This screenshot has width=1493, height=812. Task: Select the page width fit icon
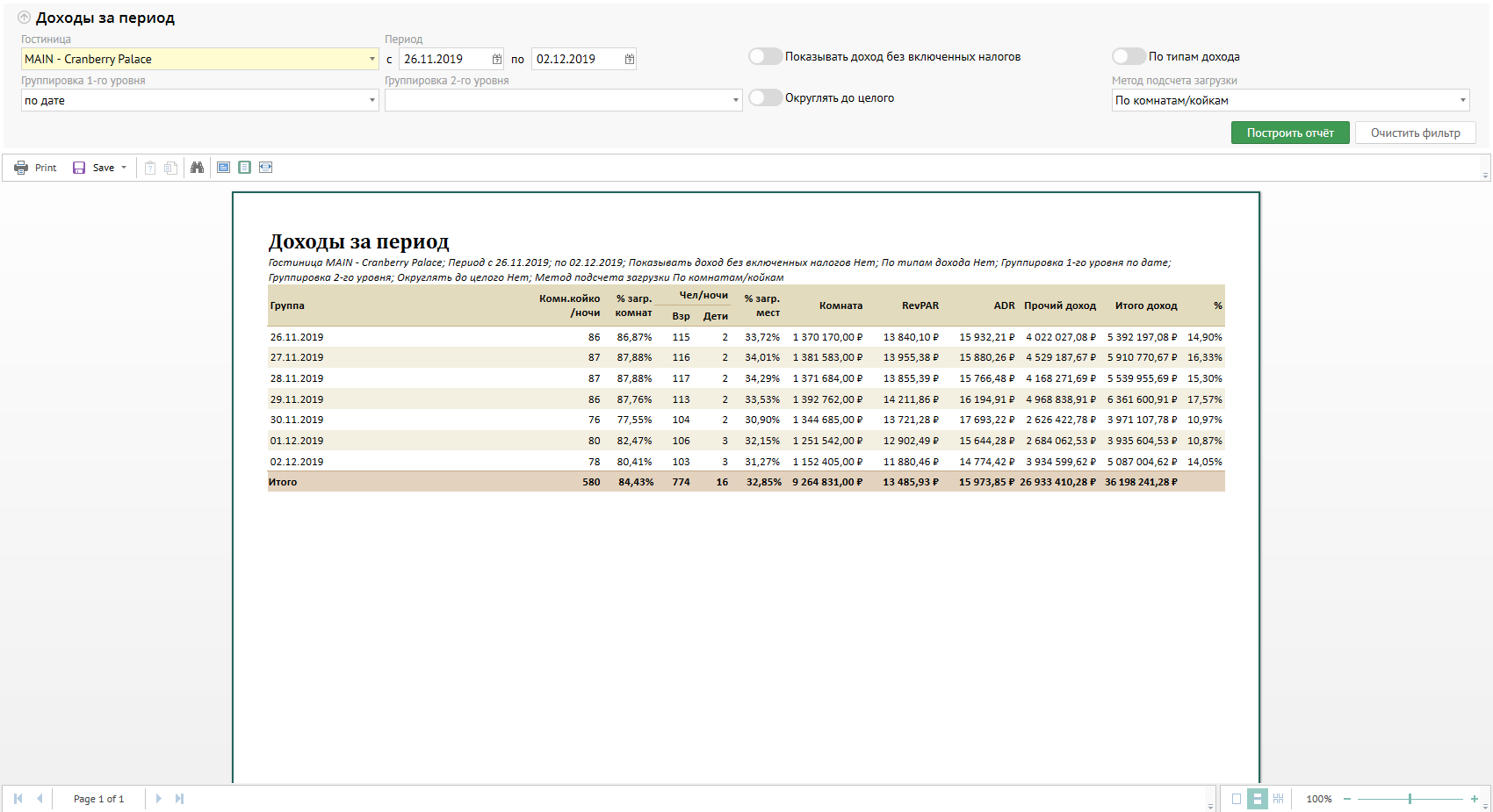click(x=265, y=168)
